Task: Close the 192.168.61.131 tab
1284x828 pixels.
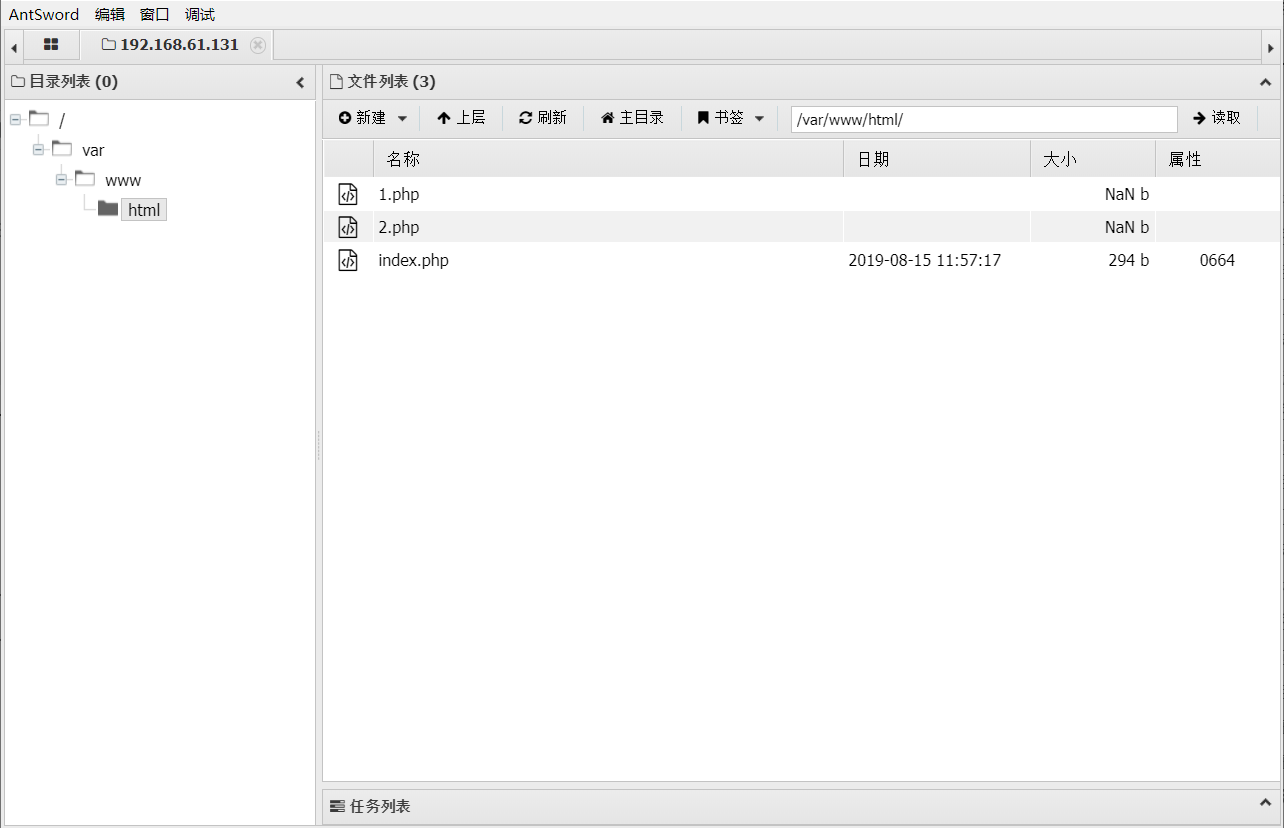Action: (x=258, y=45)
